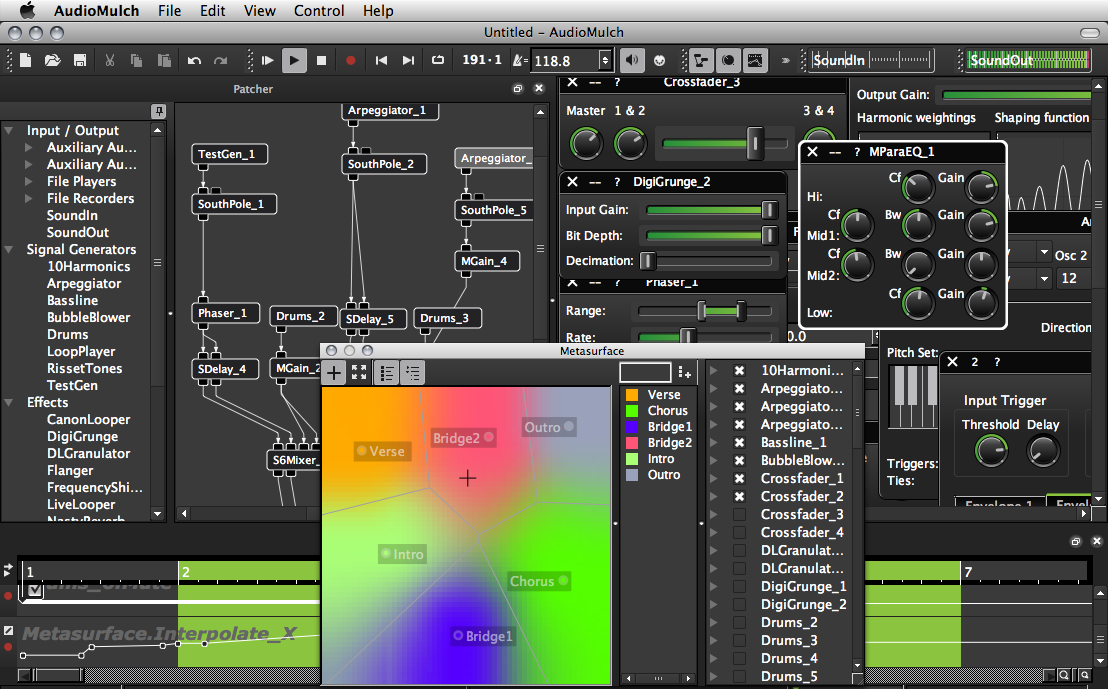Toggle the loop playback icon
Image resolution: width=1108 pixels, height=689 pixels.
click(x=437, y=60)
